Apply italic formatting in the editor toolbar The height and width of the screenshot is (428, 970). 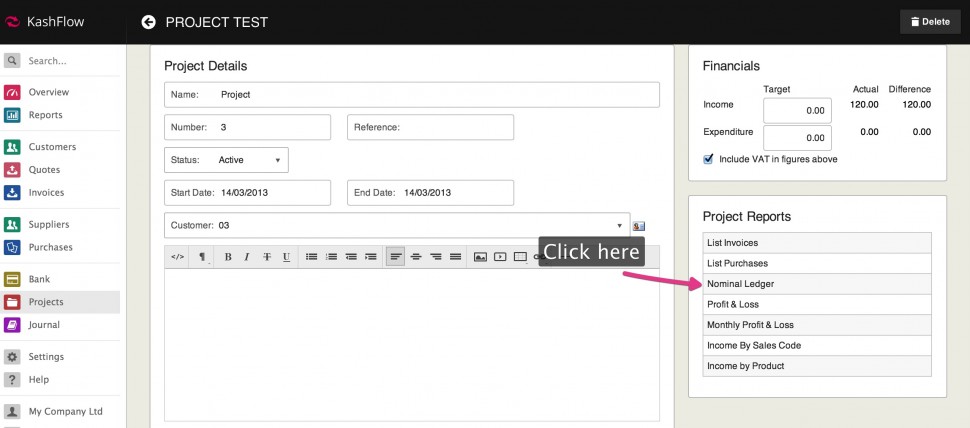click(x=247, y=257)
